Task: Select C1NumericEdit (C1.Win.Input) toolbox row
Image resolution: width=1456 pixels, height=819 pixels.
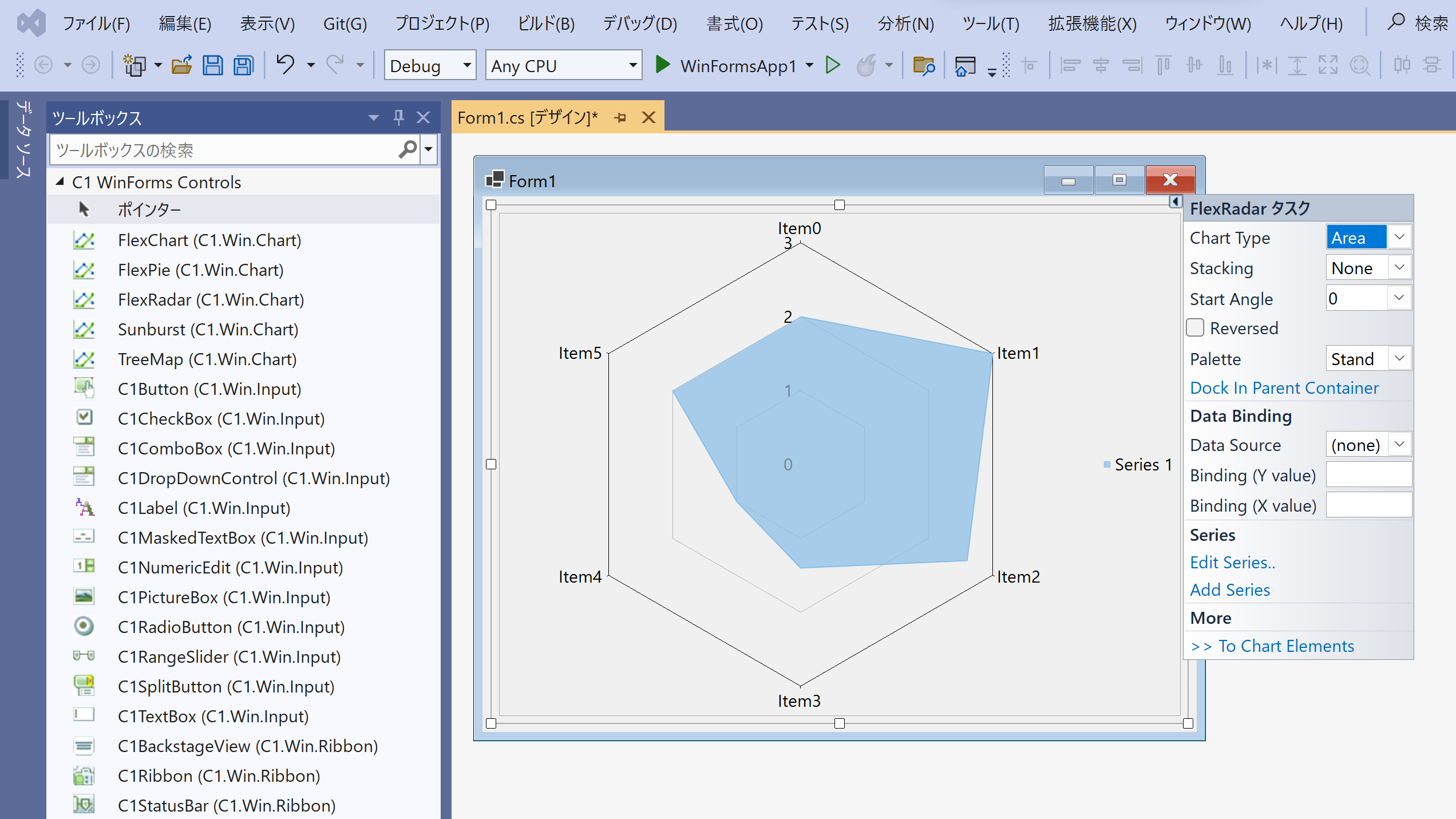Action: pos(244,568)
